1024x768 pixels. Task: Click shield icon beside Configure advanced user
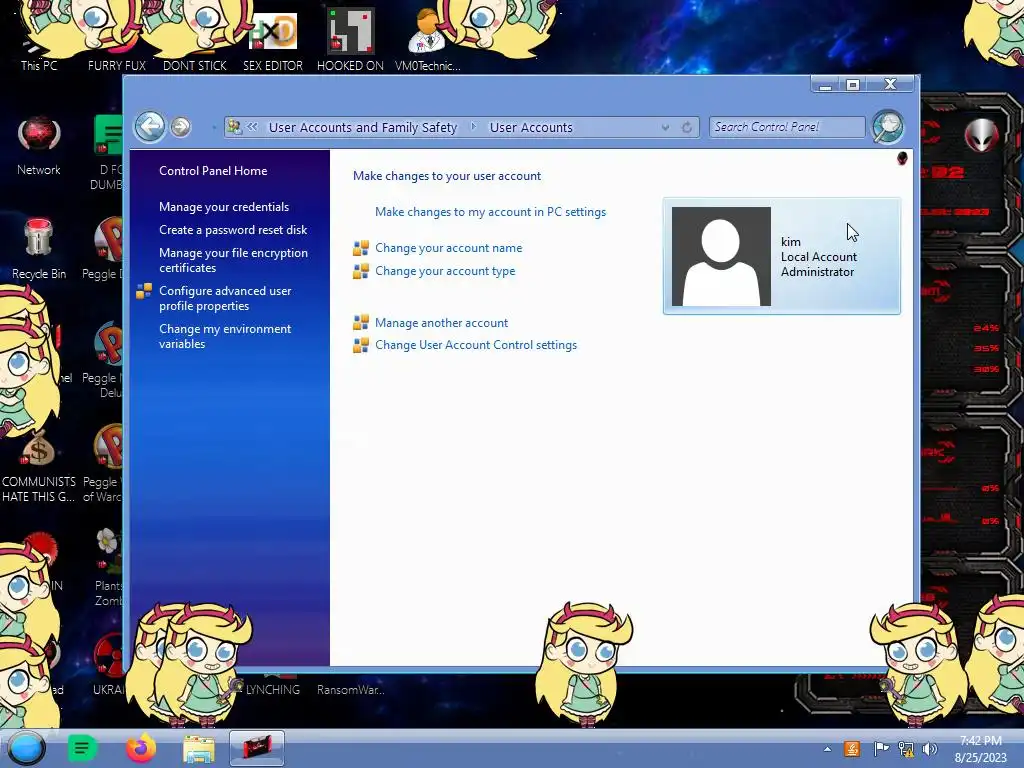(144, 291)
